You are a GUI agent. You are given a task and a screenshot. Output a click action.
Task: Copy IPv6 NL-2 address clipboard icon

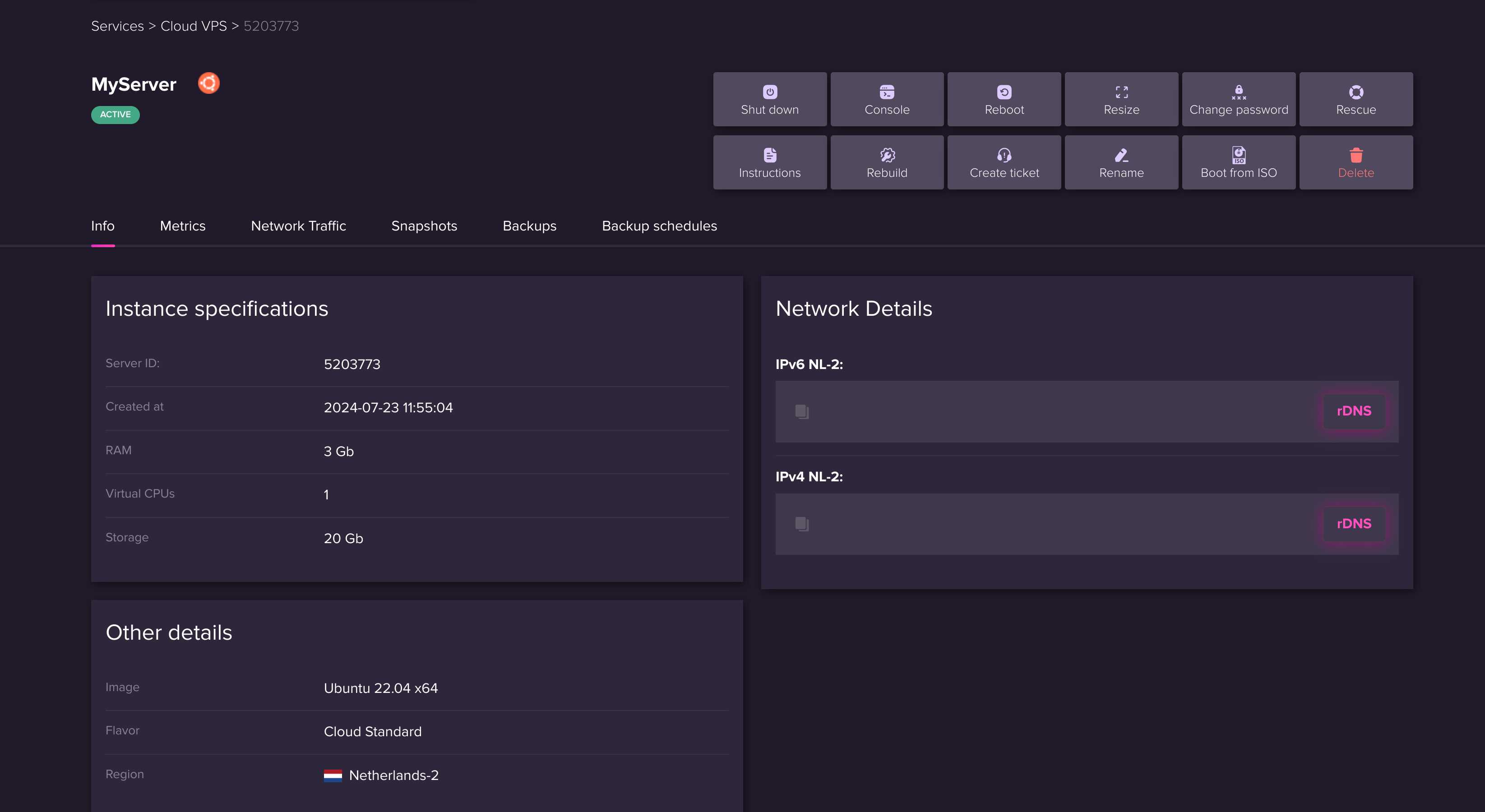pos(801,410)
